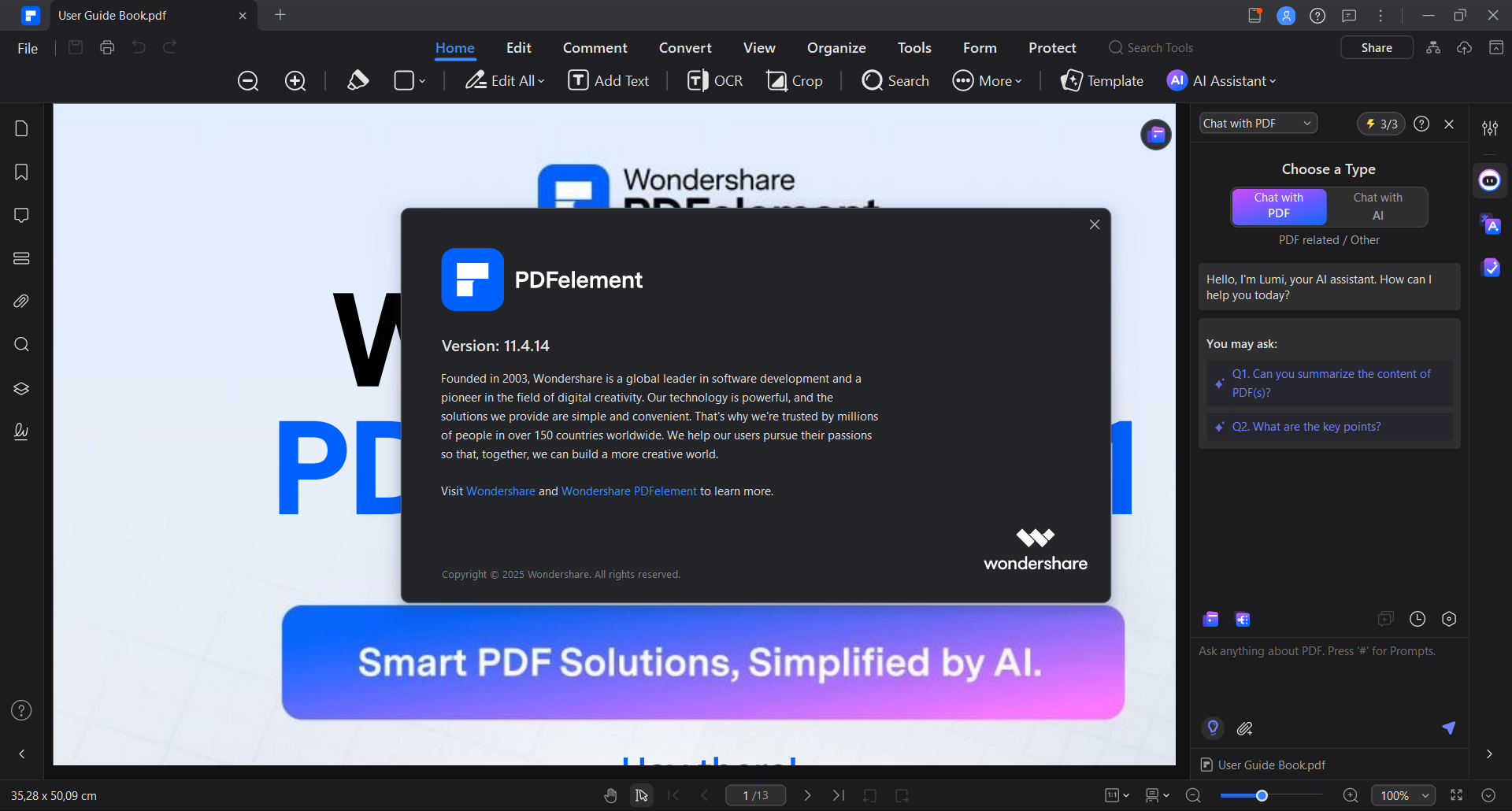Send the chat message arrow
The image size is (1512, 811).
point(1448,728)
